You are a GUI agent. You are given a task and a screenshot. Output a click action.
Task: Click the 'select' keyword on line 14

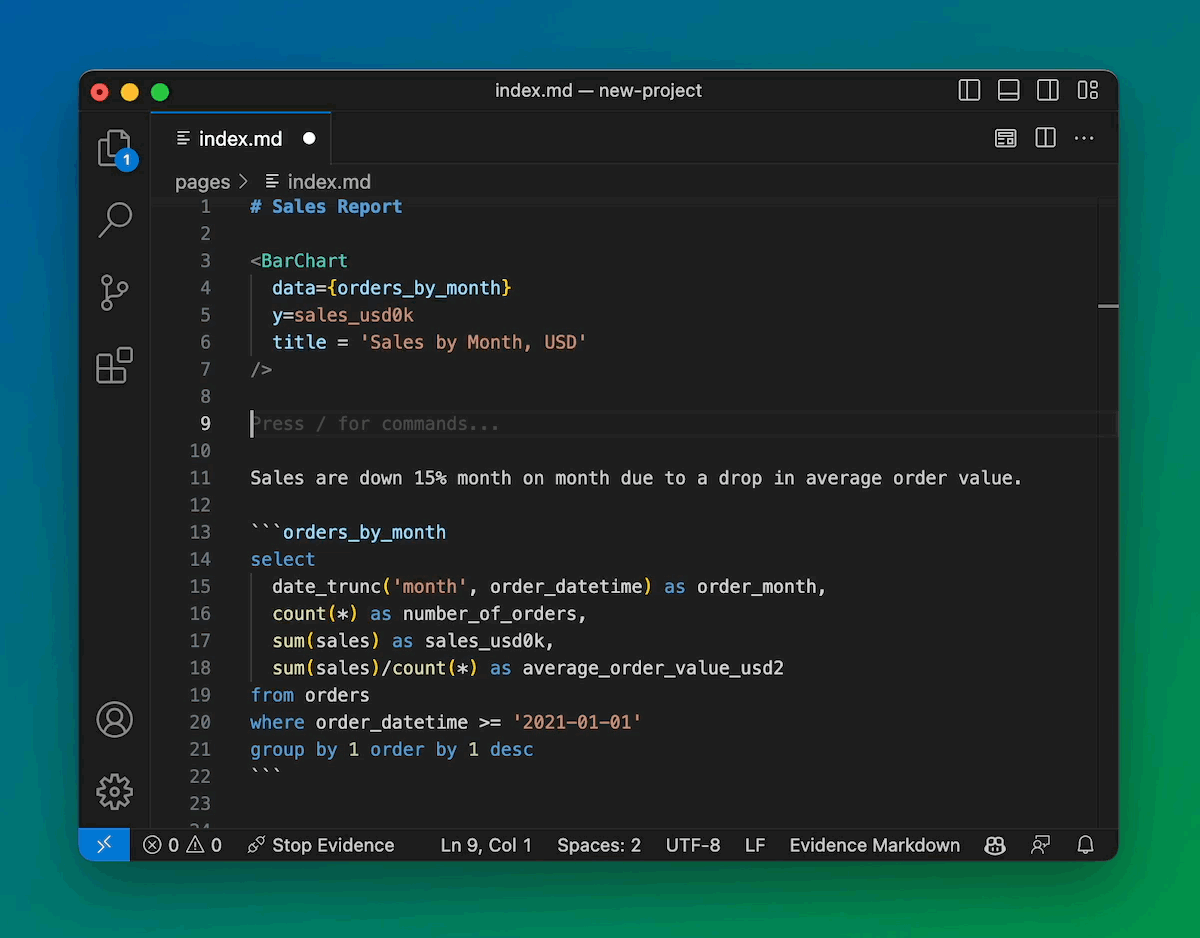pyautogui.click(x=283, y=559)
